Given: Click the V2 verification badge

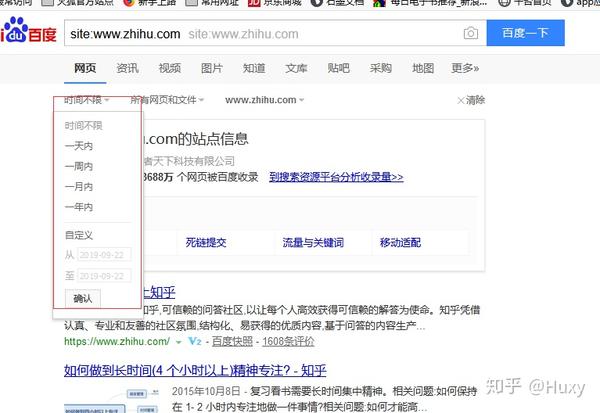Looking at the screenshot, I should click(195, 341).
